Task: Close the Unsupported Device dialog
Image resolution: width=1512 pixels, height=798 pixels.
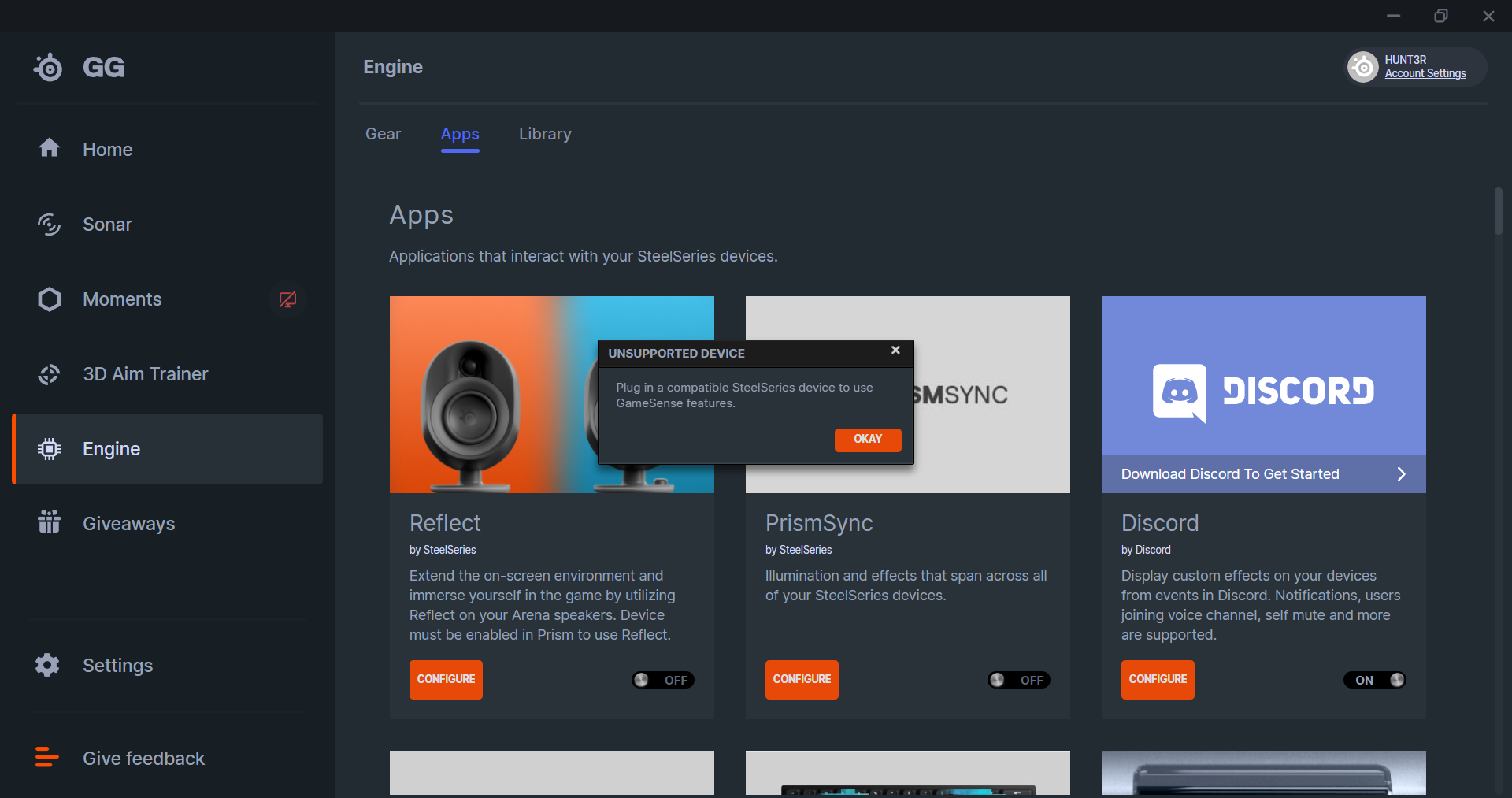Action: [895, 351]
